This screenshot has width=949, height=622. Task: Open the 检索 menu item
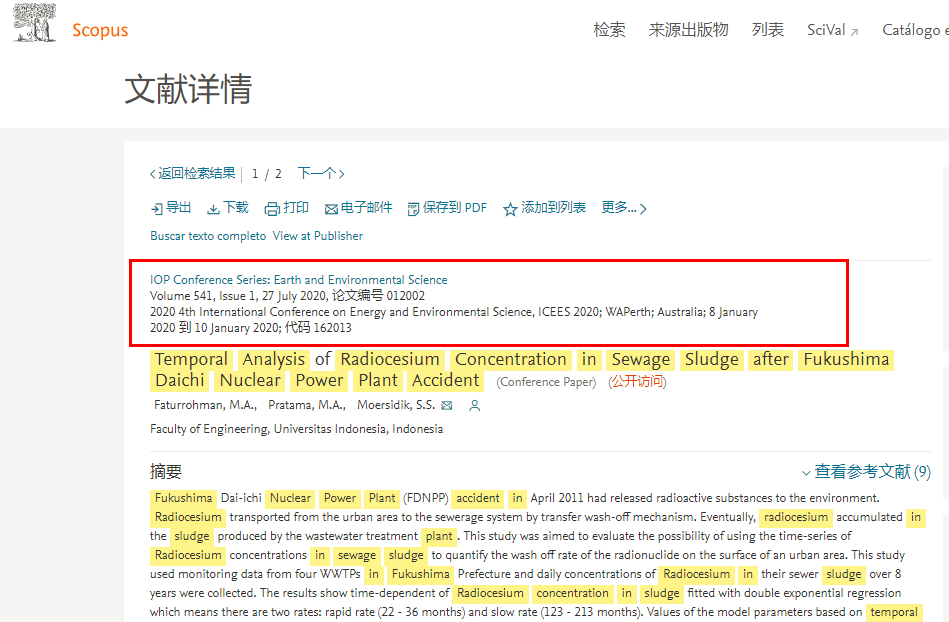tap(609, 30)
